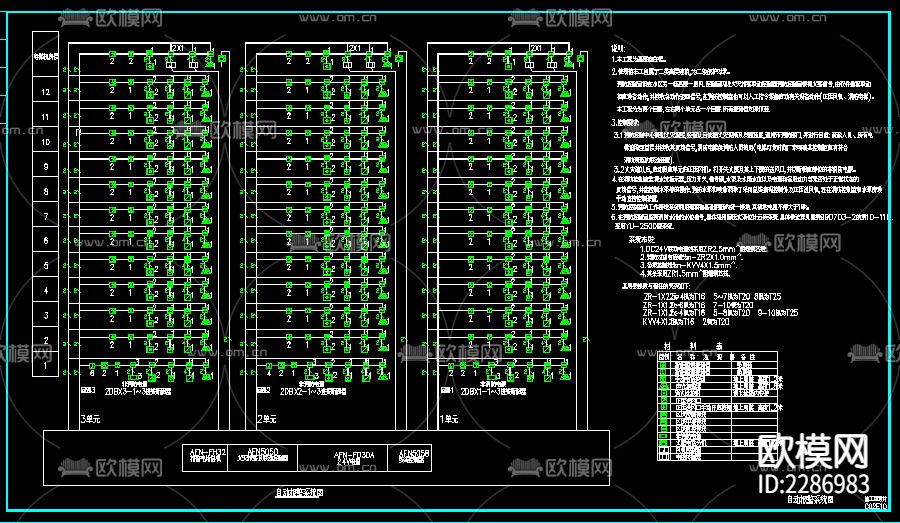Select the '2DBX2-1~3' junction box label
This screenshot has height=523, width=900.
pos(313,392)
